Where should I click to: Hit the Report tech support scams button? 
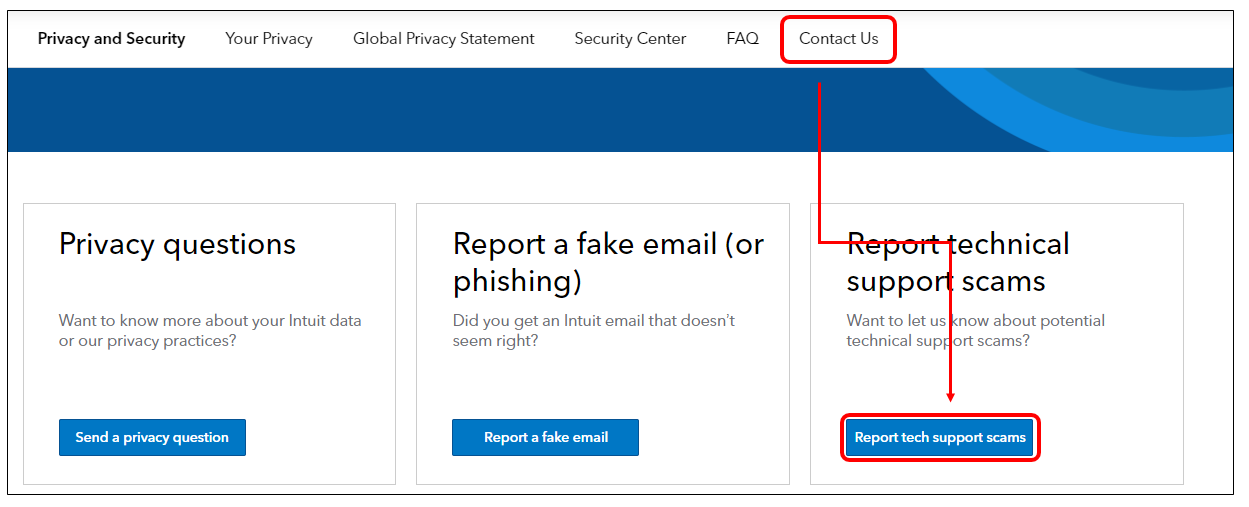(940, 437)
